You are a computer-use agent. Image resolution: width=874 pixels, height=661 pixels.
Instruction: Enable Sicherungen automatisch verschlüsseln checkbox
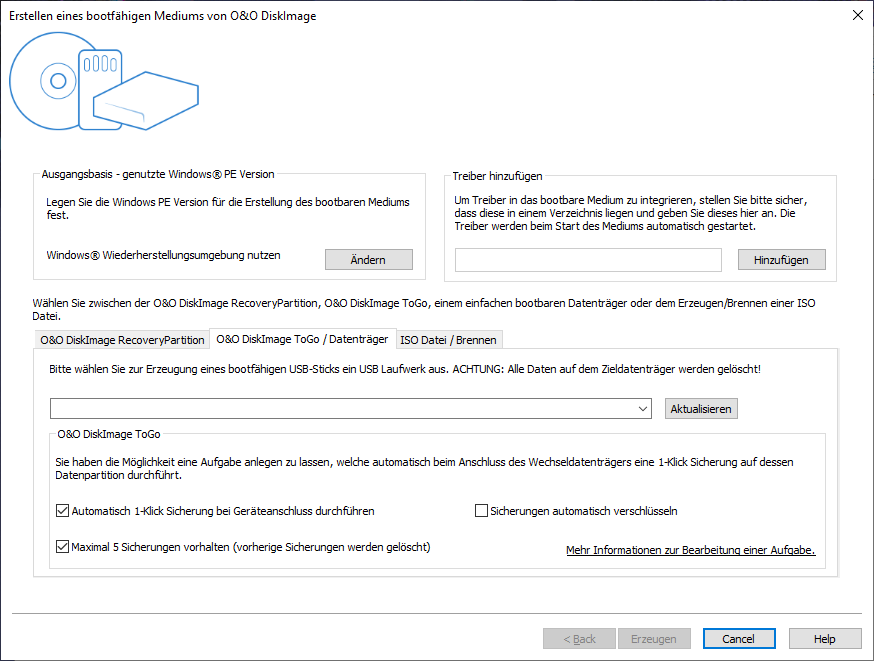[x=481, y=511]
